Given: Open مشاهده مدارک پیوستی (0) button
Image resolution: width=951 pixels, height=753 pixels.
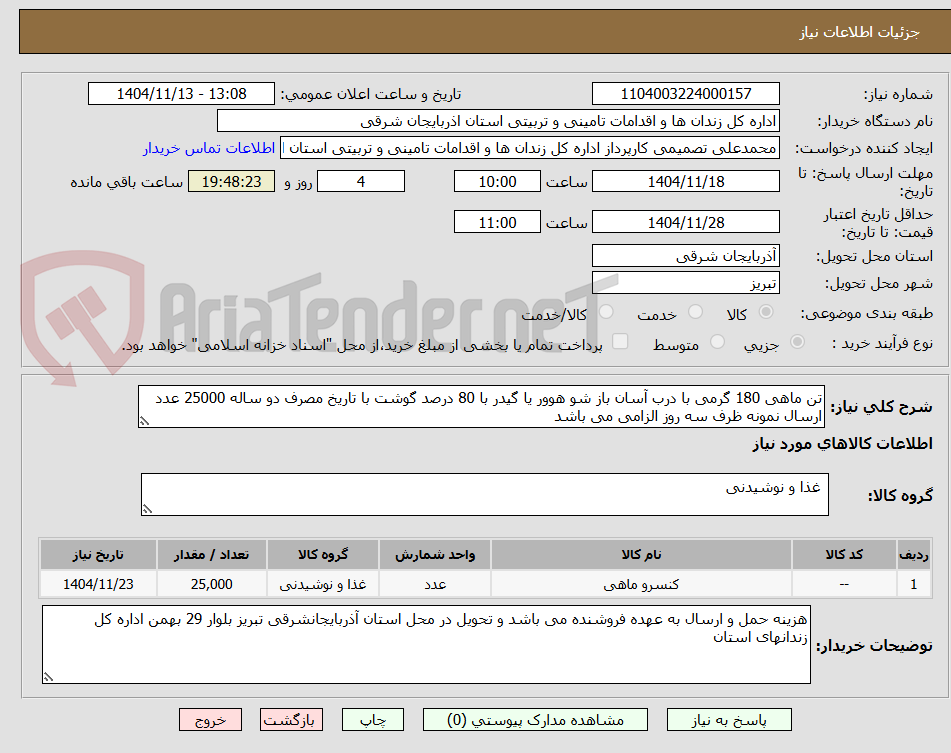Looking at the screenshot, I should [535, 720].
